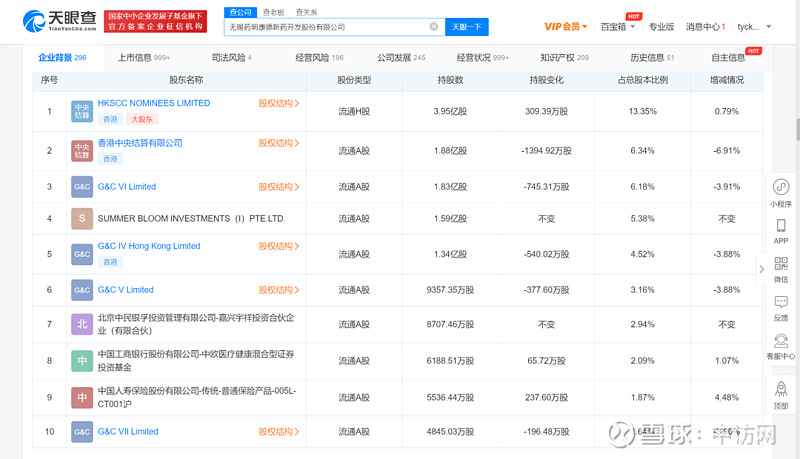Open the 小程序 mini-program icon
The width and height of the screenshot is (800, 459).
pos(781,188)
